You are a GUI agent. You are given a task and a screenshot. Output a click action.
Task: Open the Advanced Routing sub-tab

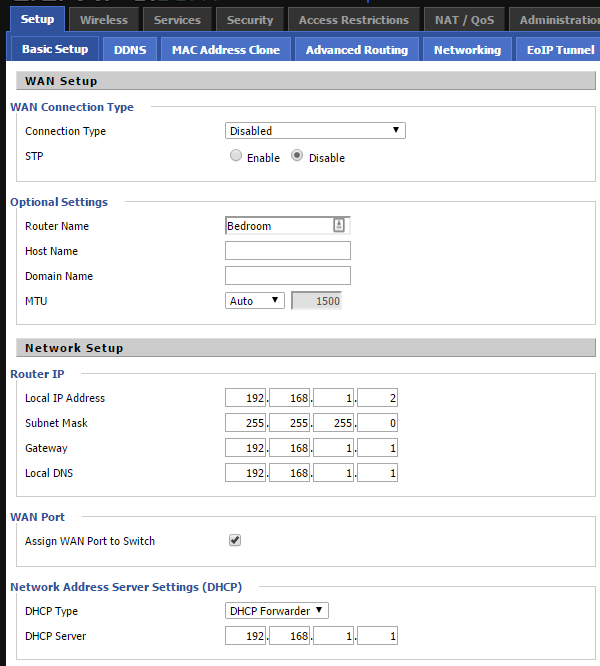click(357, 50)
